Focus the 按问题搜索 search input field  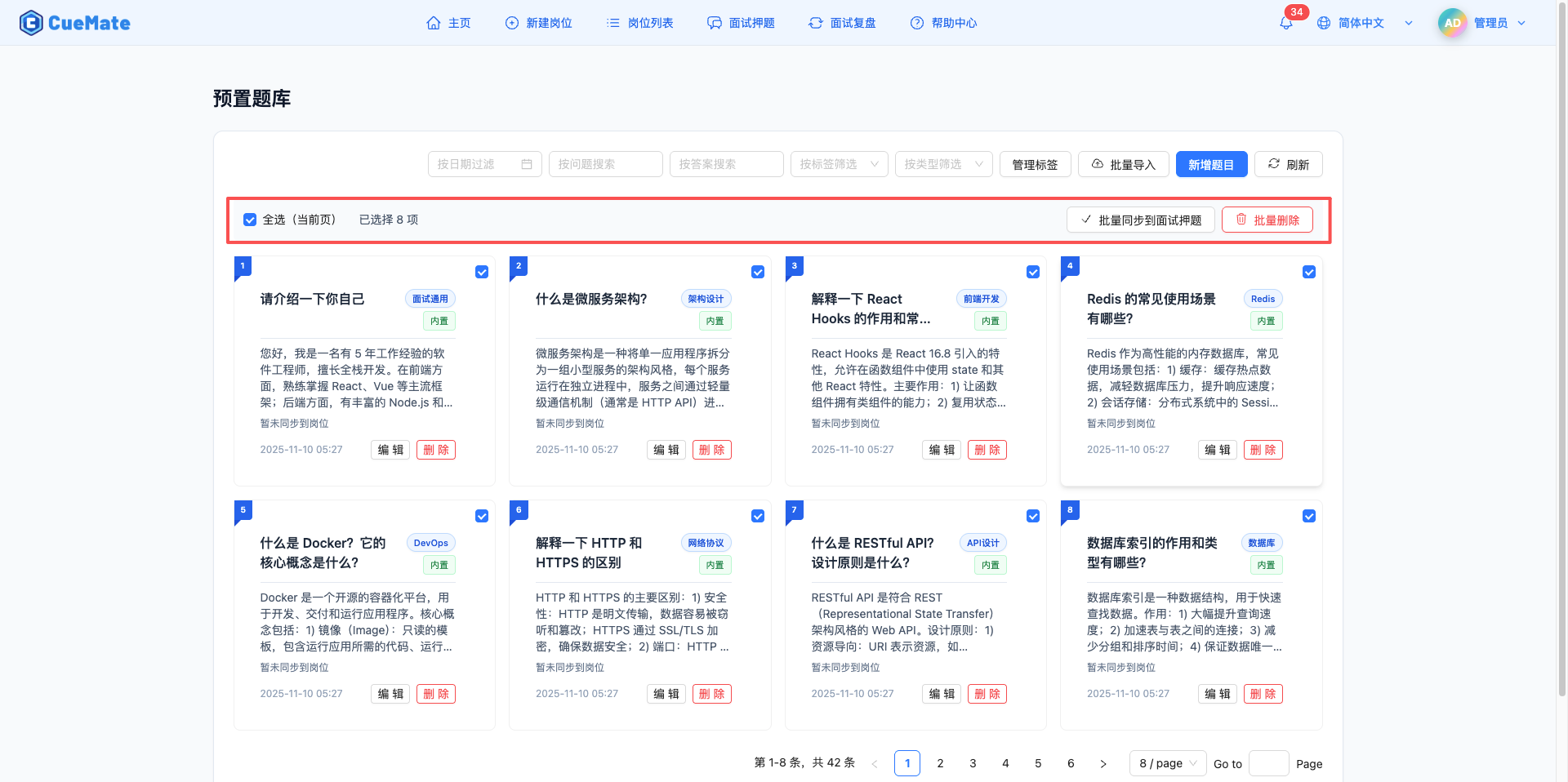(x=605, y=164)
